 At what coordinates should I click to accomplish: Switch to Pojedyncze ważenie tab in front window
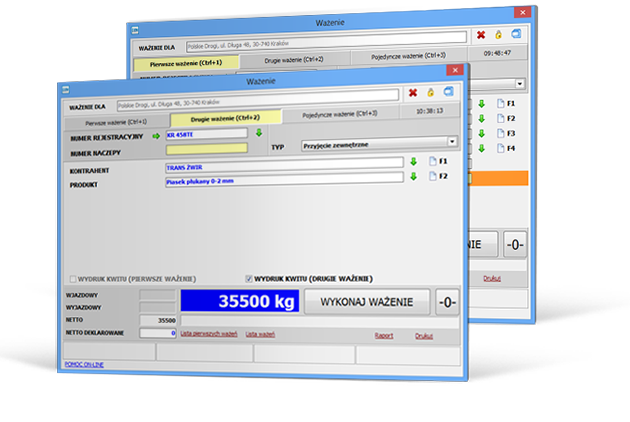[x=340, y=113]
